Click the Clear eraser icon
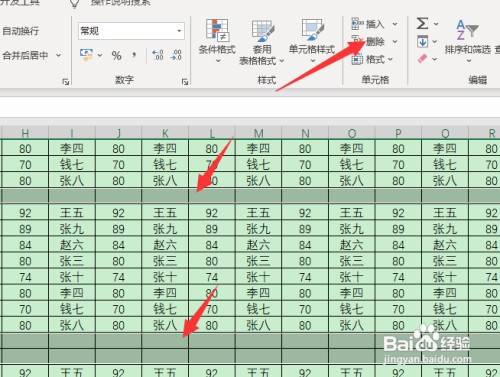The image size is (500, 377). 422,59
